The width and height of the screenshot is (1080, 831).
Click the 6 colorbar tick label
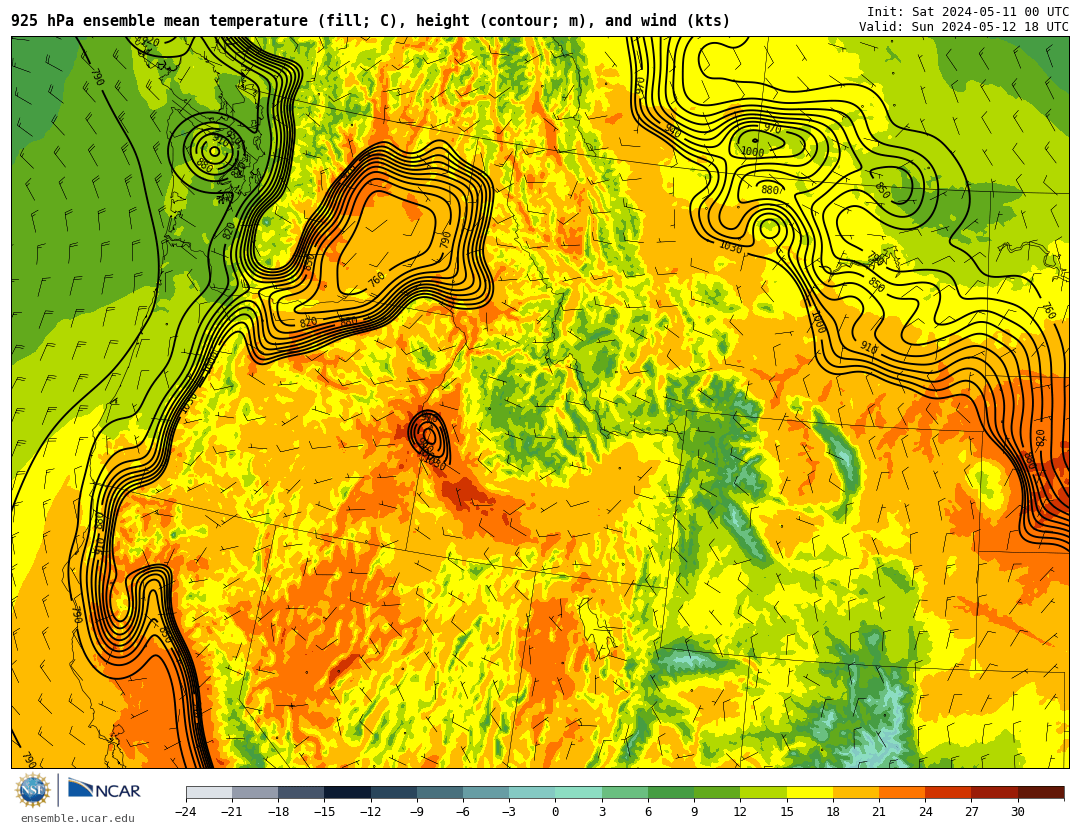click(x=648, y=812)
